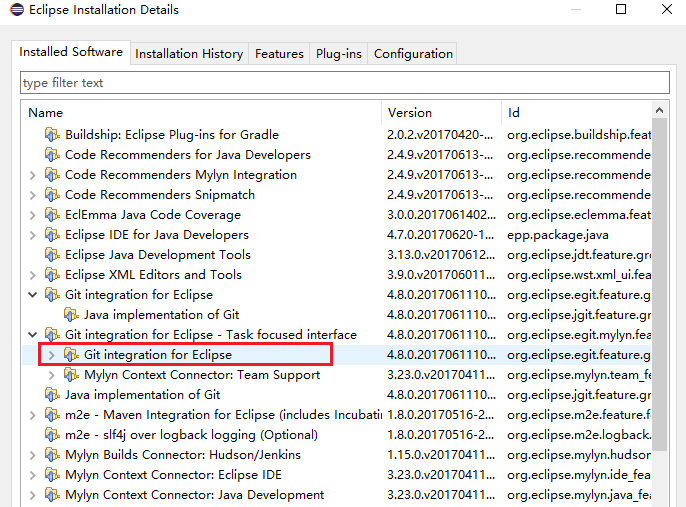Click the Buildship Gradle plug-in feature icon
This screenshot has width=686, height=507.
52,135
